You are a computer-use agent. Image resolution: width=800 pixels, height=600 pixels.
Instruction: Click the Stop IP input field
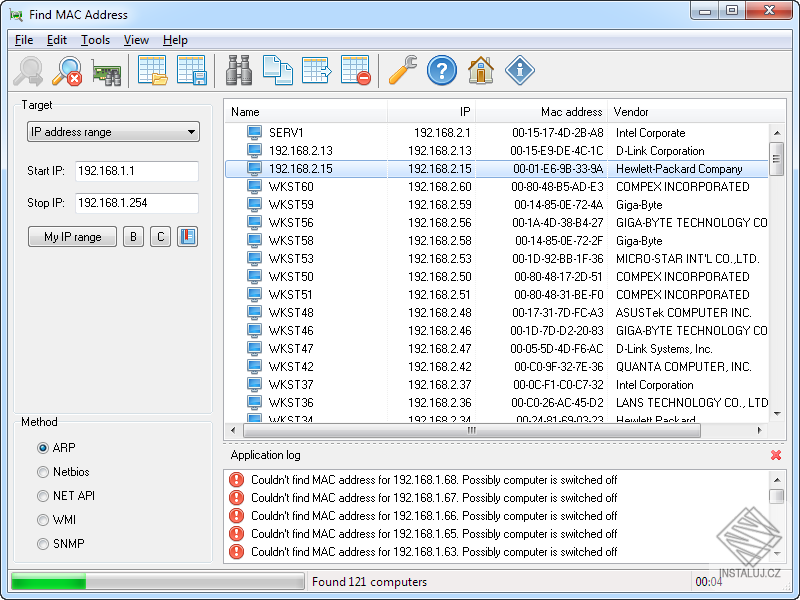coord(137,203)
